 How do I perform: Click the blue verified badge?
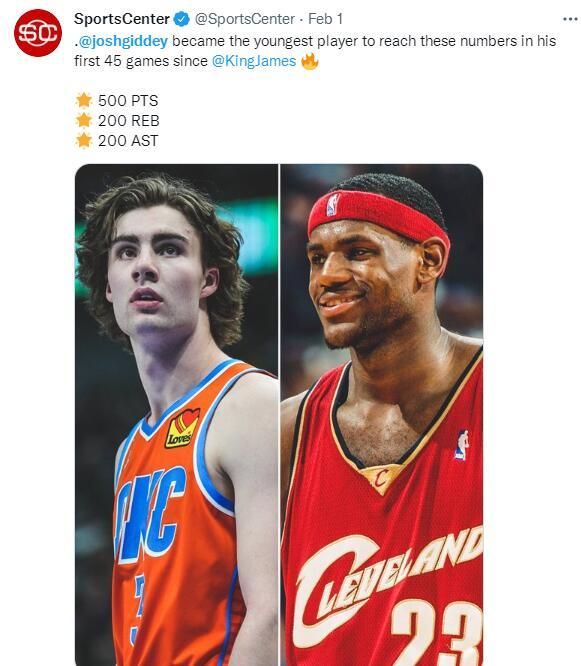tap(182, 19)
